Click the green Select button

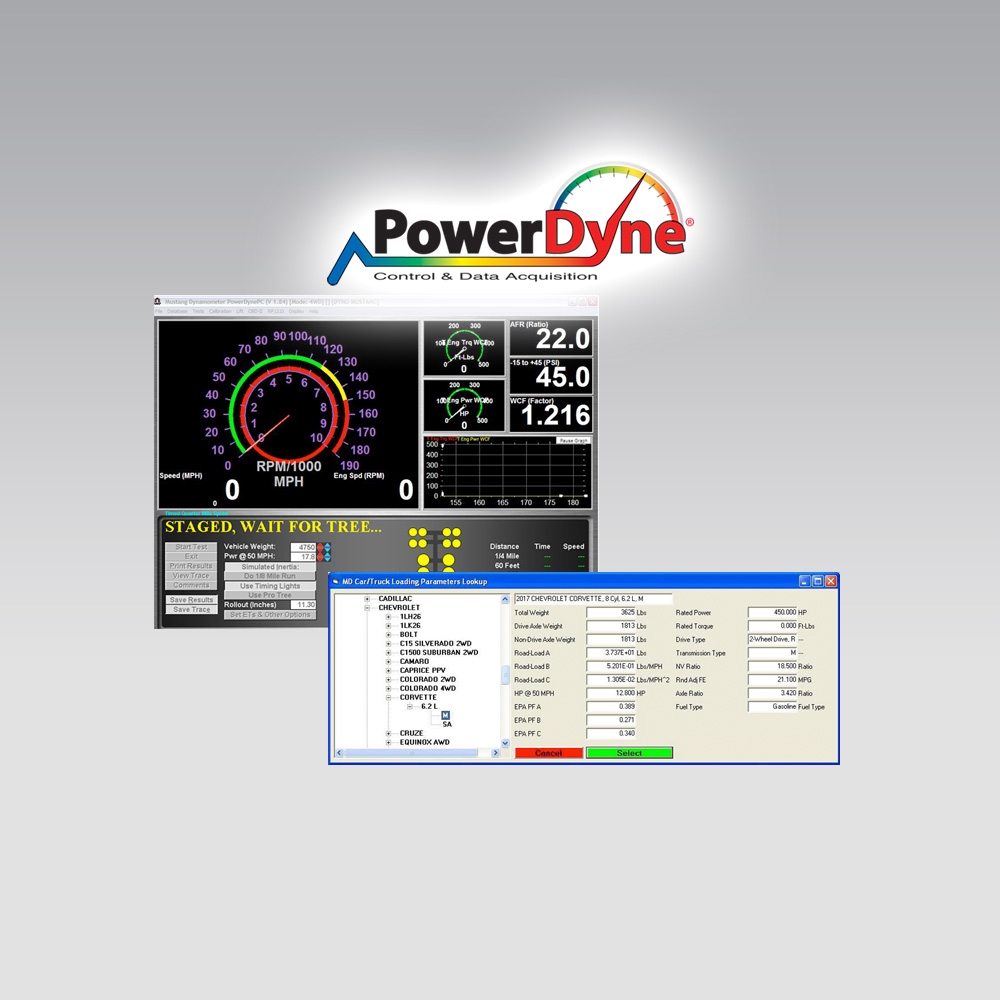click(x=630, y=752)
